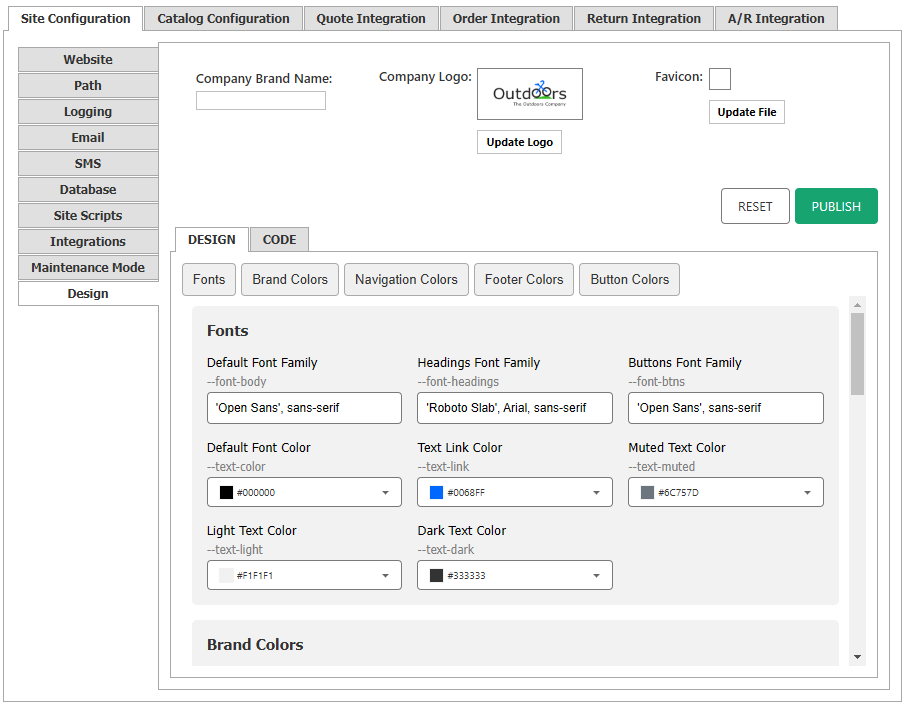Click the #6C757D hex value text
The width and height of the screenshot is (910, 713).
pyautogui.click(x=678, y=493)
